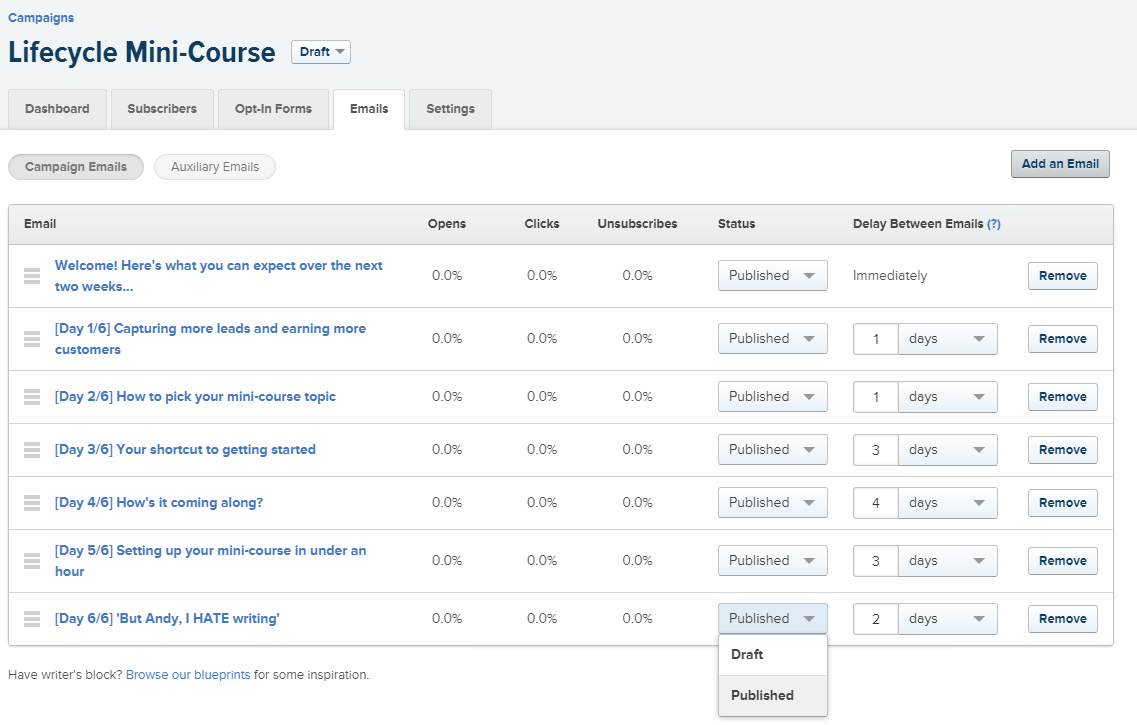
Task: Click the Opens column header
Action: click(x=447, y=224)
